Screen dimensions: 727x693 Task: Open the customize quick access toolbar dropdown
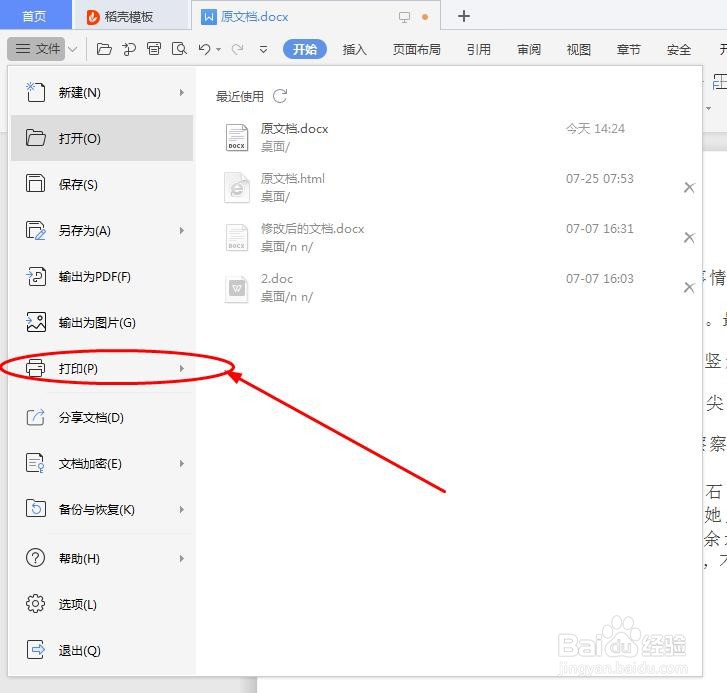pyautogui.click(x=263, y=49)
